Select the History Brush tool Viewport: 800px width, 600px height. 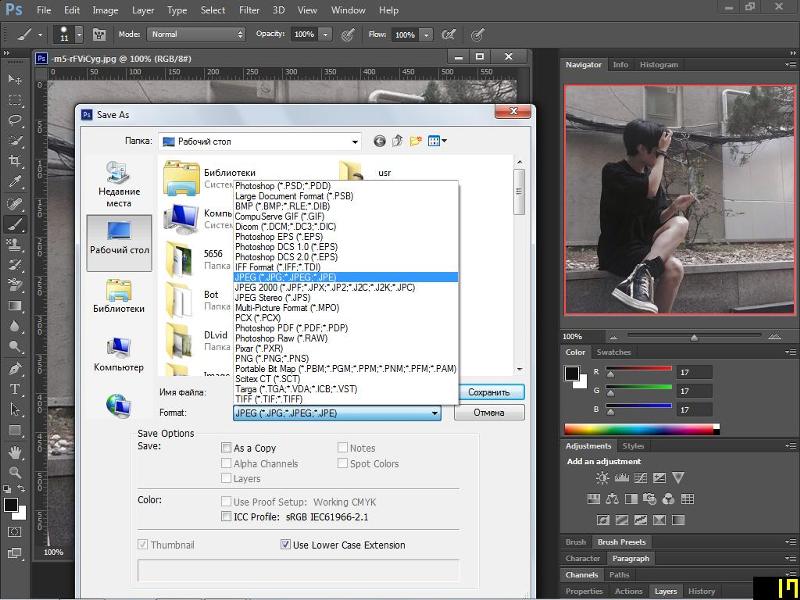coord(15,265)
